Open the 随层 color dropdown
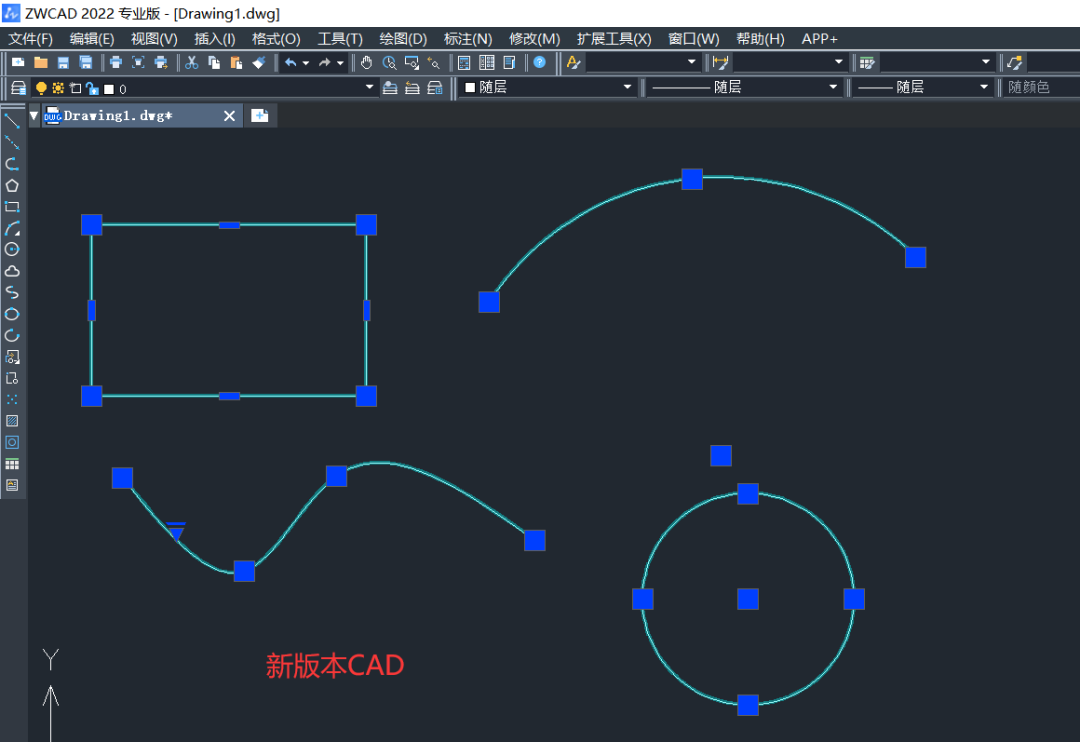Viewport: 1080px width, 742px height. [x=627, y=87]
